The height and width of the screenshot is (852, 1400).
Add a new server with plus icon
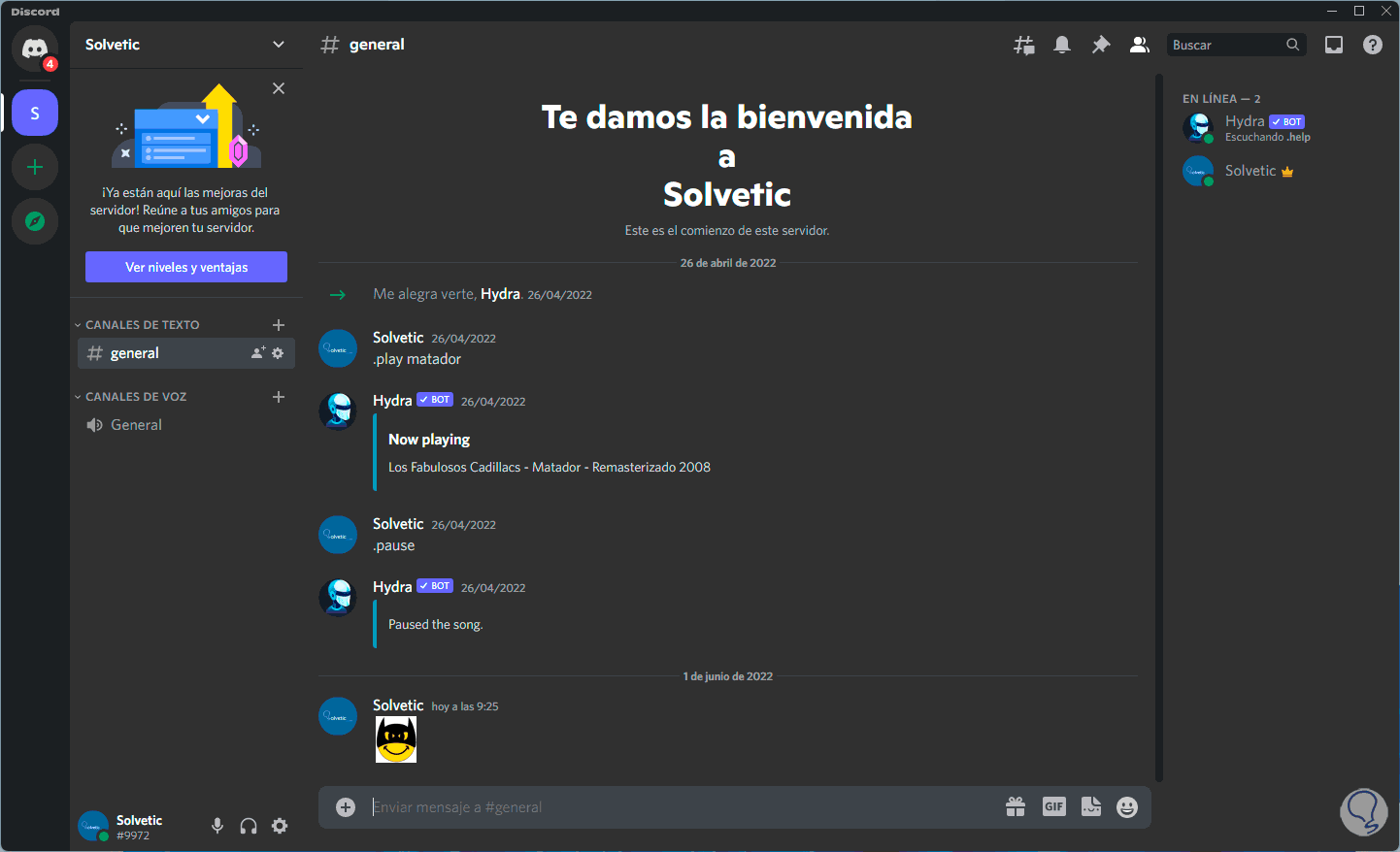coord(35,167)
